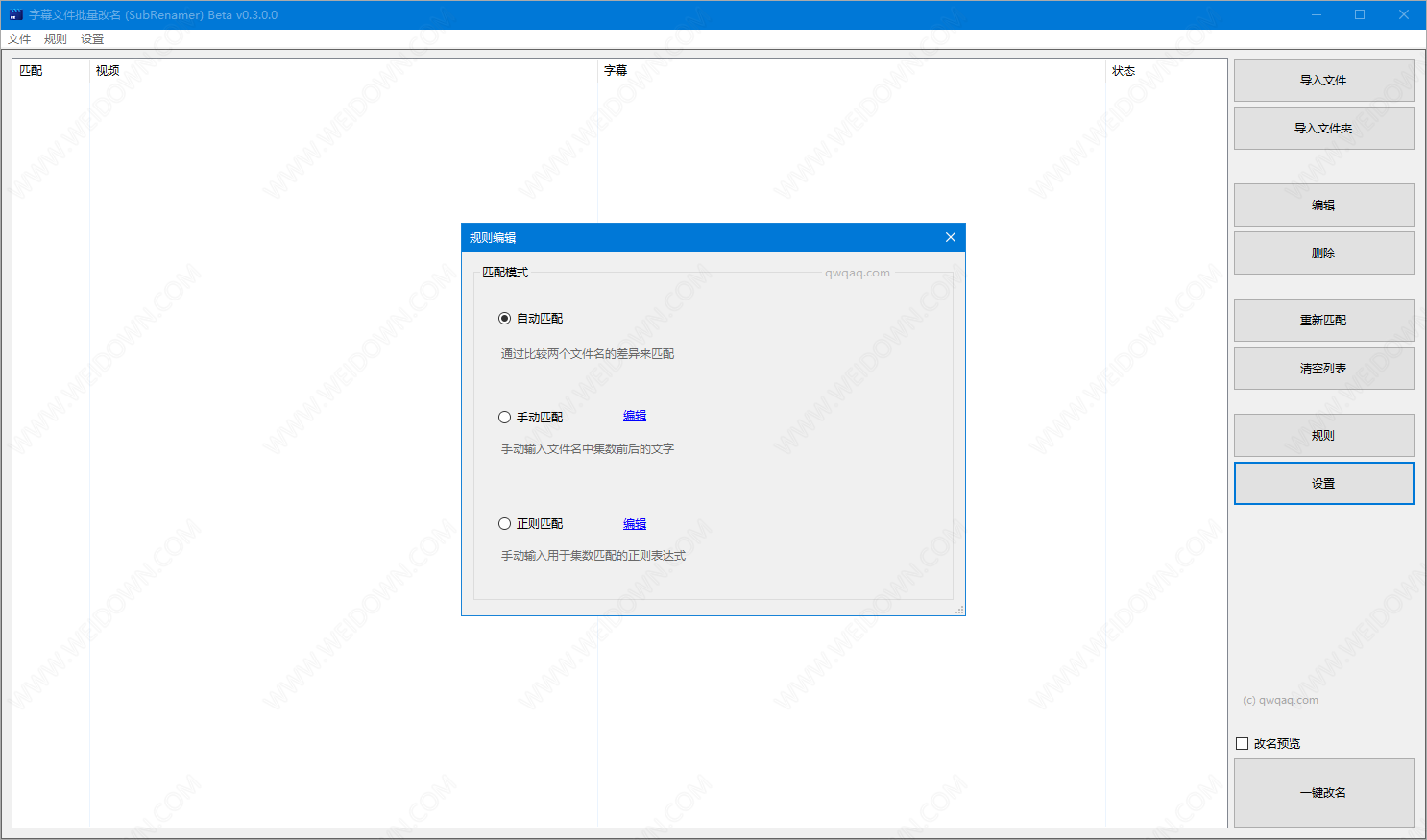Maximize the SubRenamer window
The height and width of the screenshot is (840, 1427).
(x=1360, y=14)
